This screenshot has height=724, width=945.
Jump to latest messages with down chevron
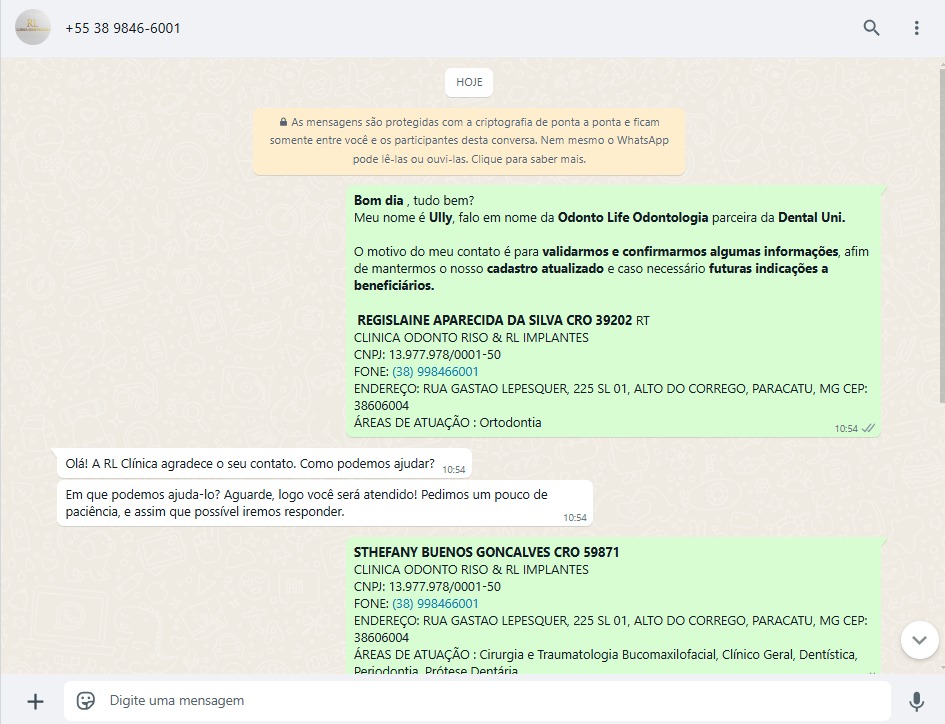919,640
